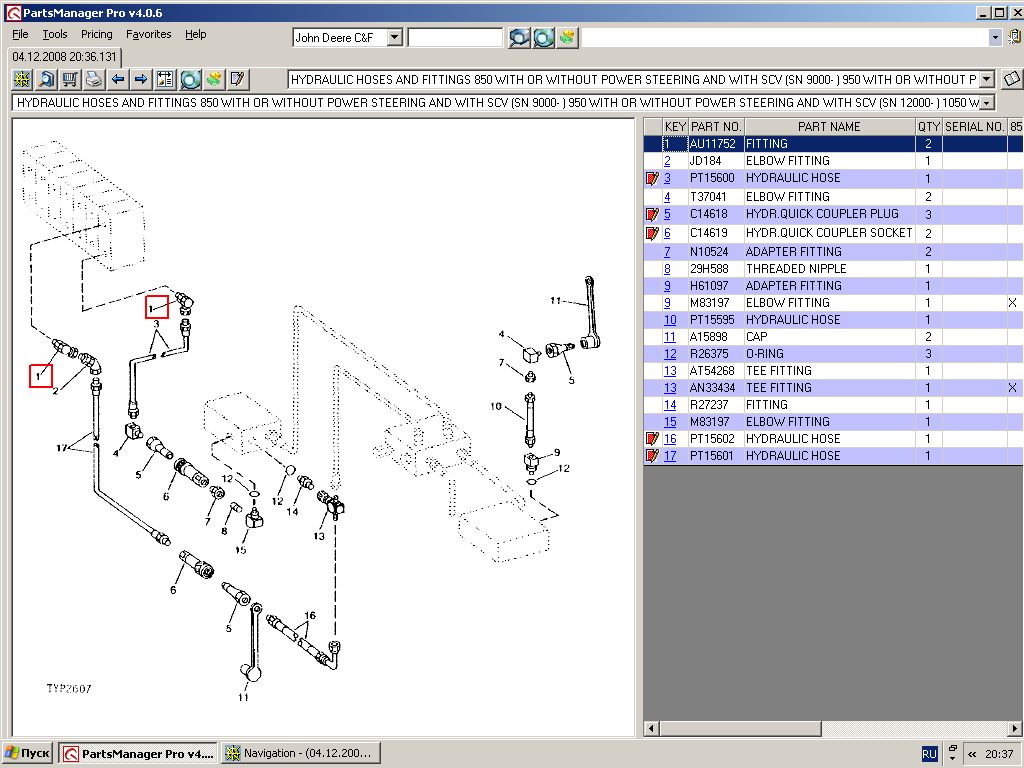Click the PART NAME column header
Screen dimensions: 1024x768
[829, 127]
